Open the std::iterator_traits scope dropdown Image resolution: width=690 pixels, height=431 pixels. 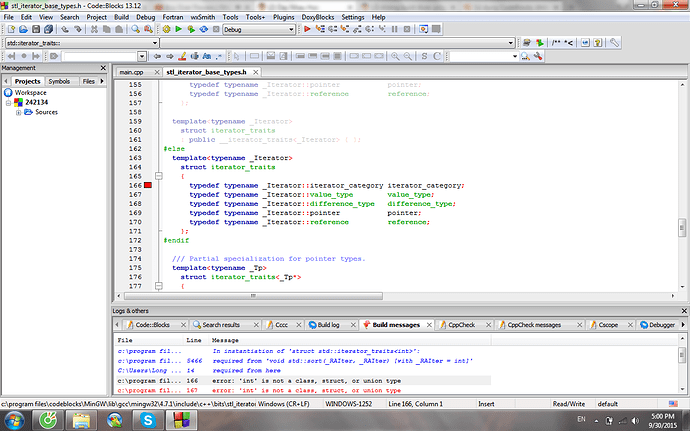156,43
